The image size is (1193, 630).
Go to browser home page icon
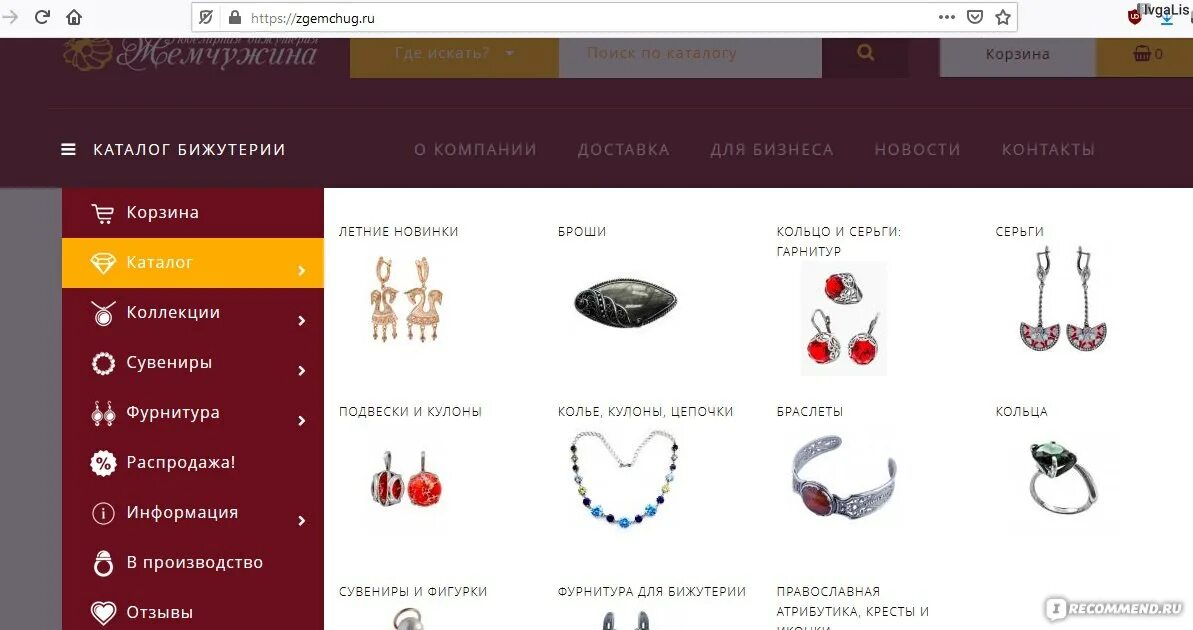click(74, 17)
